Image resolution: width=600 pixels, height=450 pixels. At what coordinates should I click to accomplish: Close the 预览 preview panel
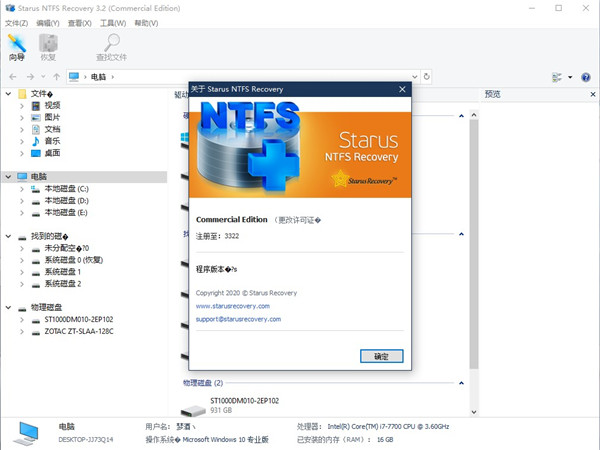pos(593,94)
